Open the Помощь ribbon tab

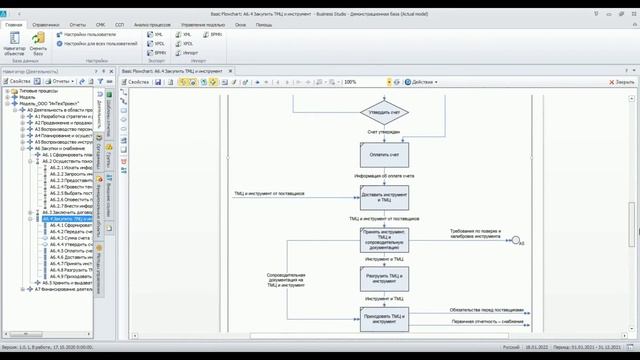click(x=264, y=25)
